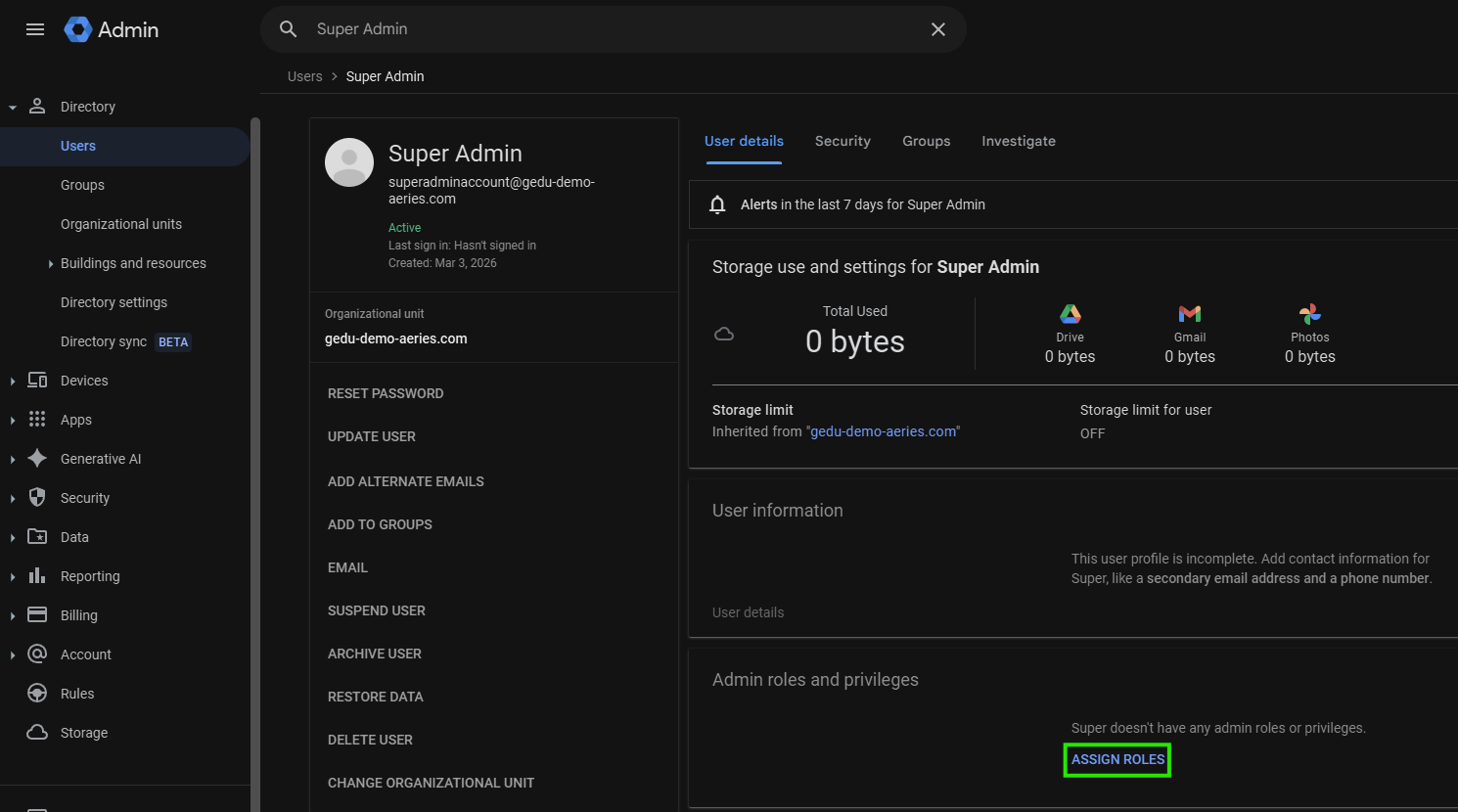
Task: Click the Google Admin logo
Action: (112, 29)
